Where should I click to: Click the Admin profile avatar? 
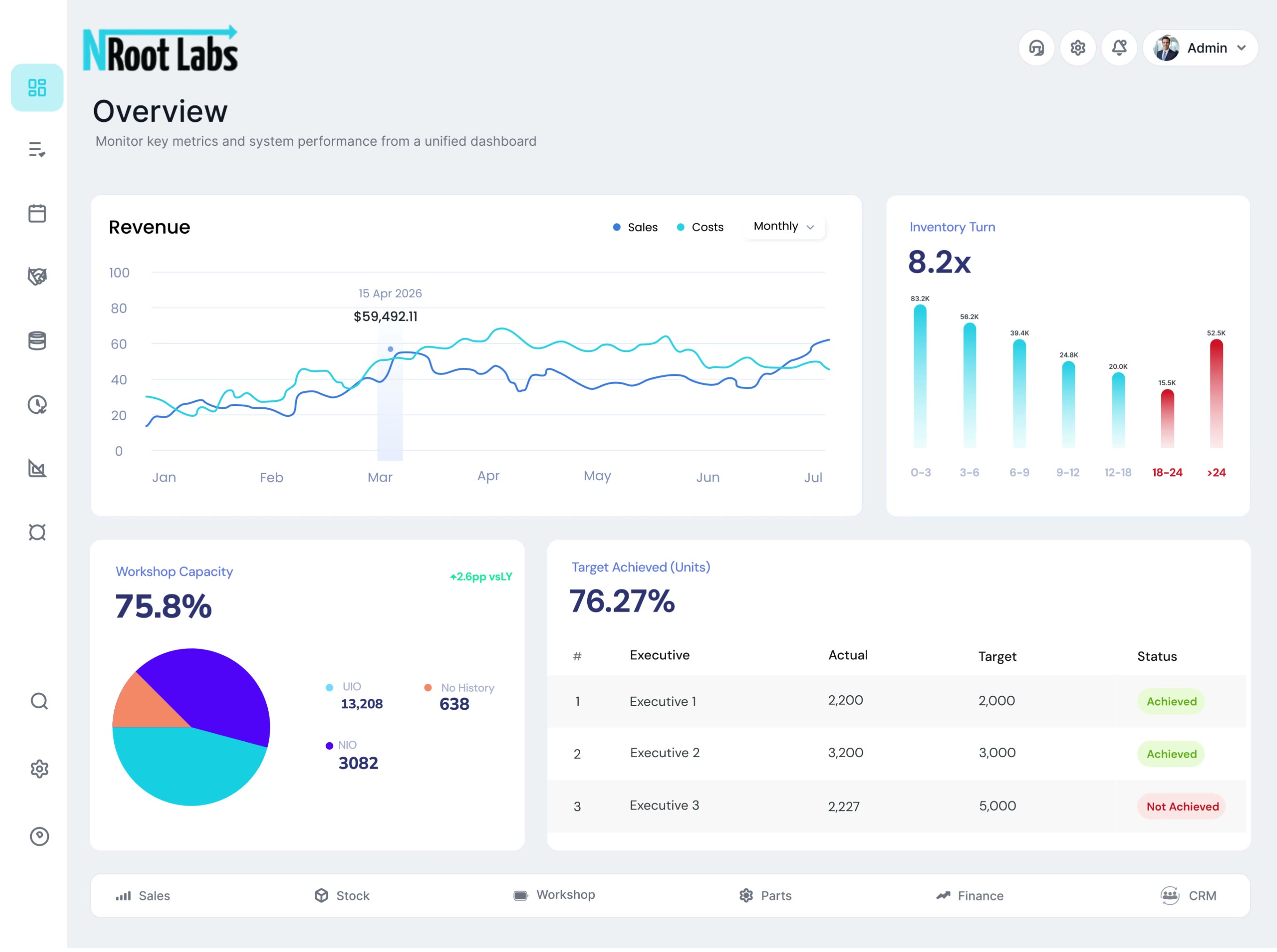click(1166, 48)
